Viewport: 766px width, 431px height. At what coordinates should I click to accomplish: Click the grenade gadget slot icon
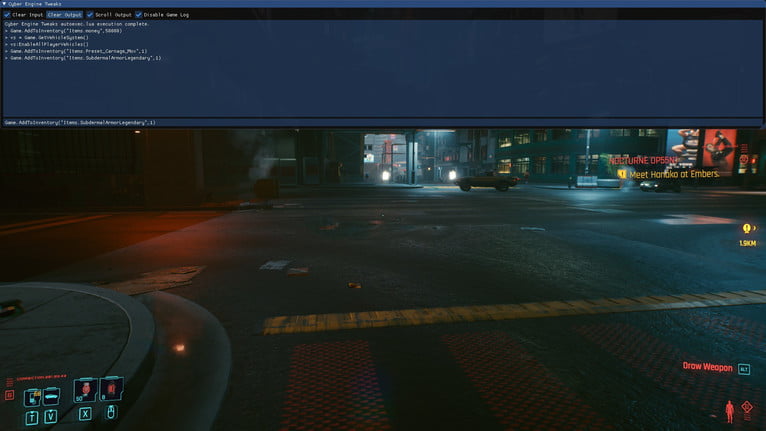pyautogui.click(x=111, y=388)
